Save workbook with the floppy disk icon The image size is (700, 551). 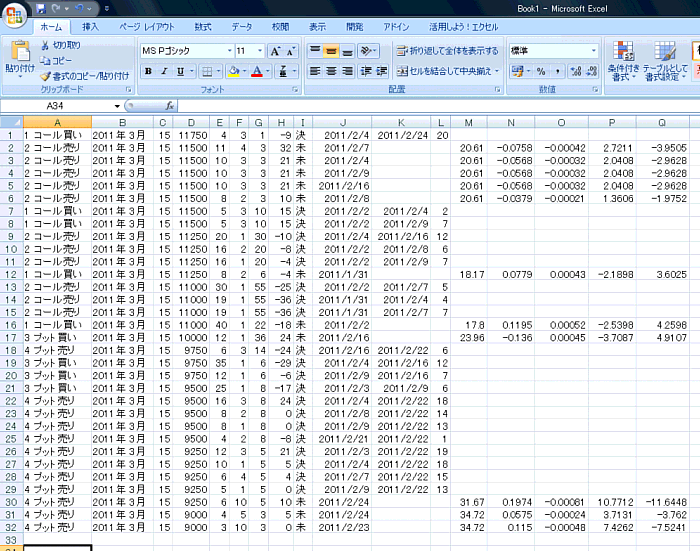pos(41,8)
